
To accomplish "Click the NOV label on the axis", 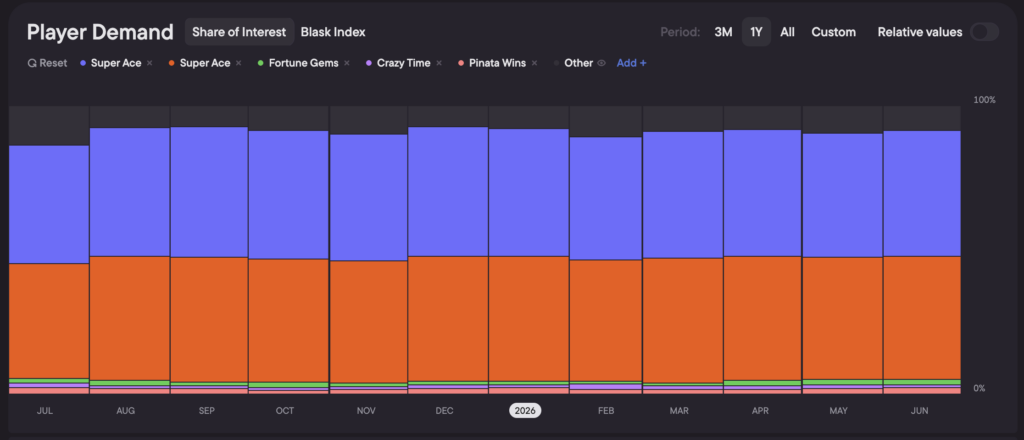I will (366, 411).
